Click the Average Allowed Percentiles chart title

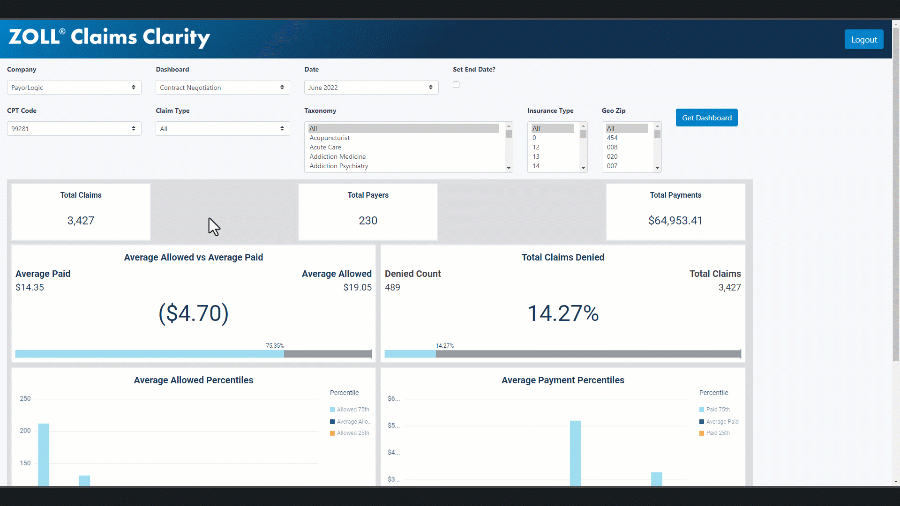(x=193, y=380)
